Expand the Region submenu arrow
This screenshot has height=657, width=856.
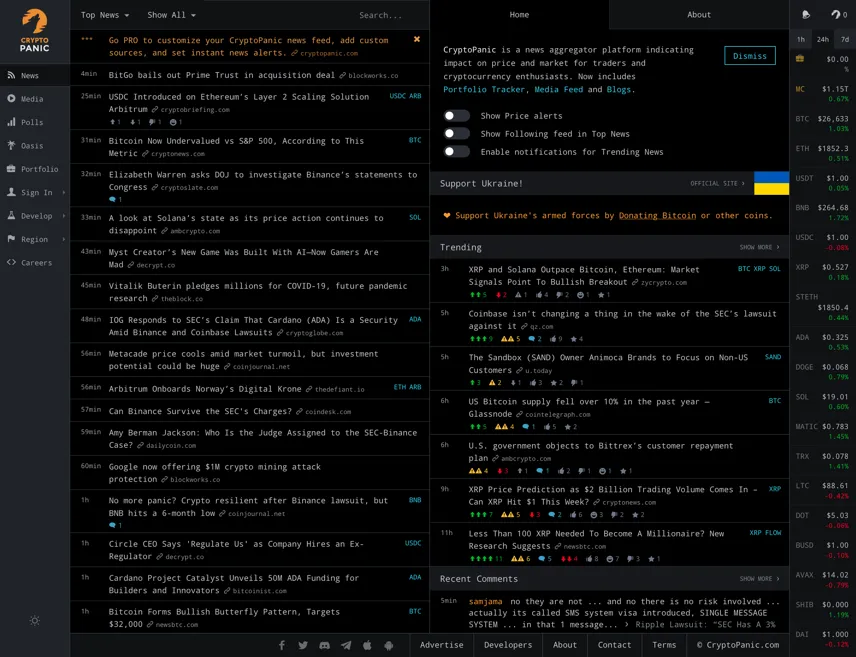[x=64, y=239]
